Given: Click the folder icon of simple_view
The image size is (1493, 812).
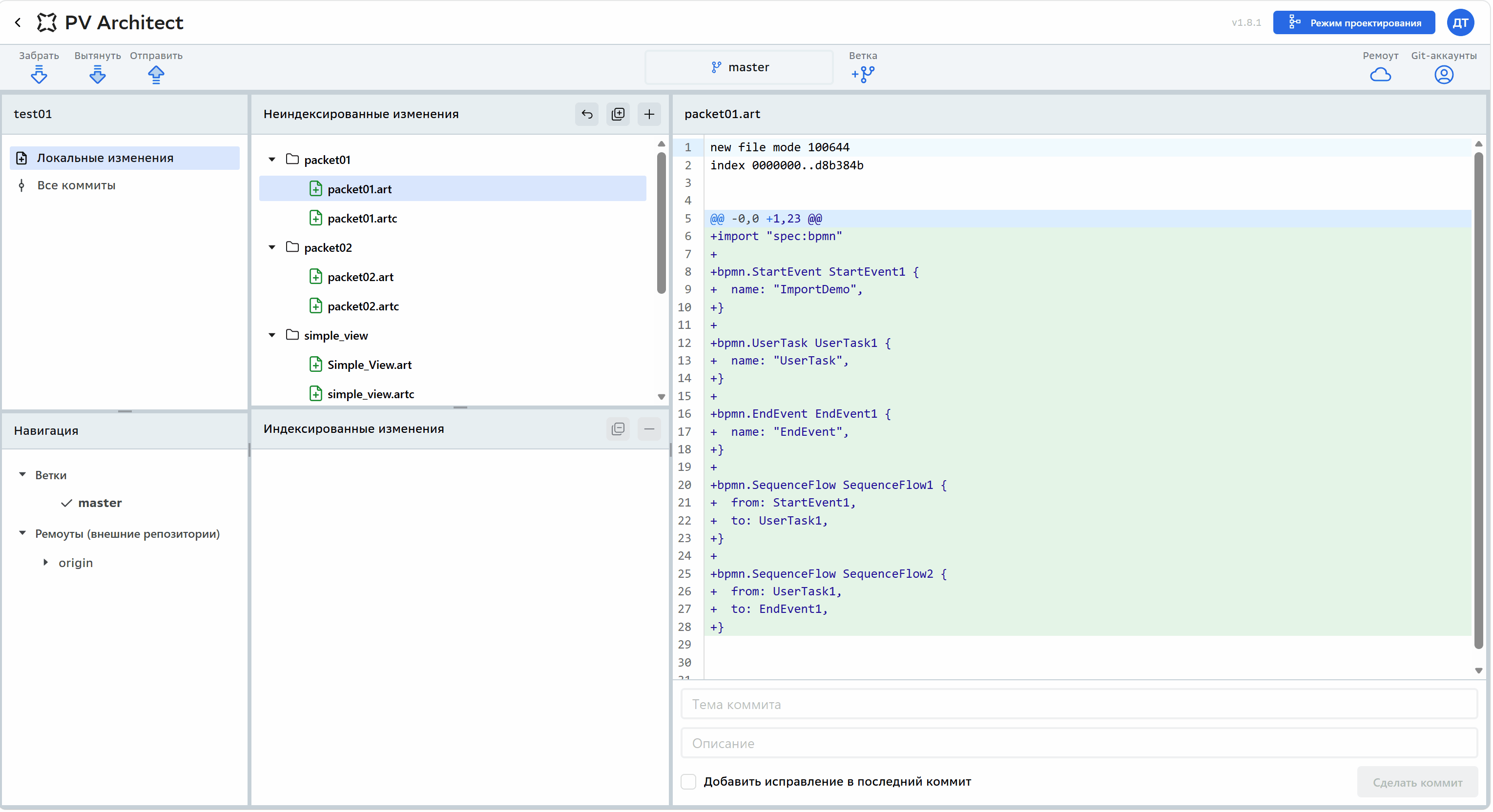Looking at the screenshot, I should pyautogui.click(x=292, y=335).
